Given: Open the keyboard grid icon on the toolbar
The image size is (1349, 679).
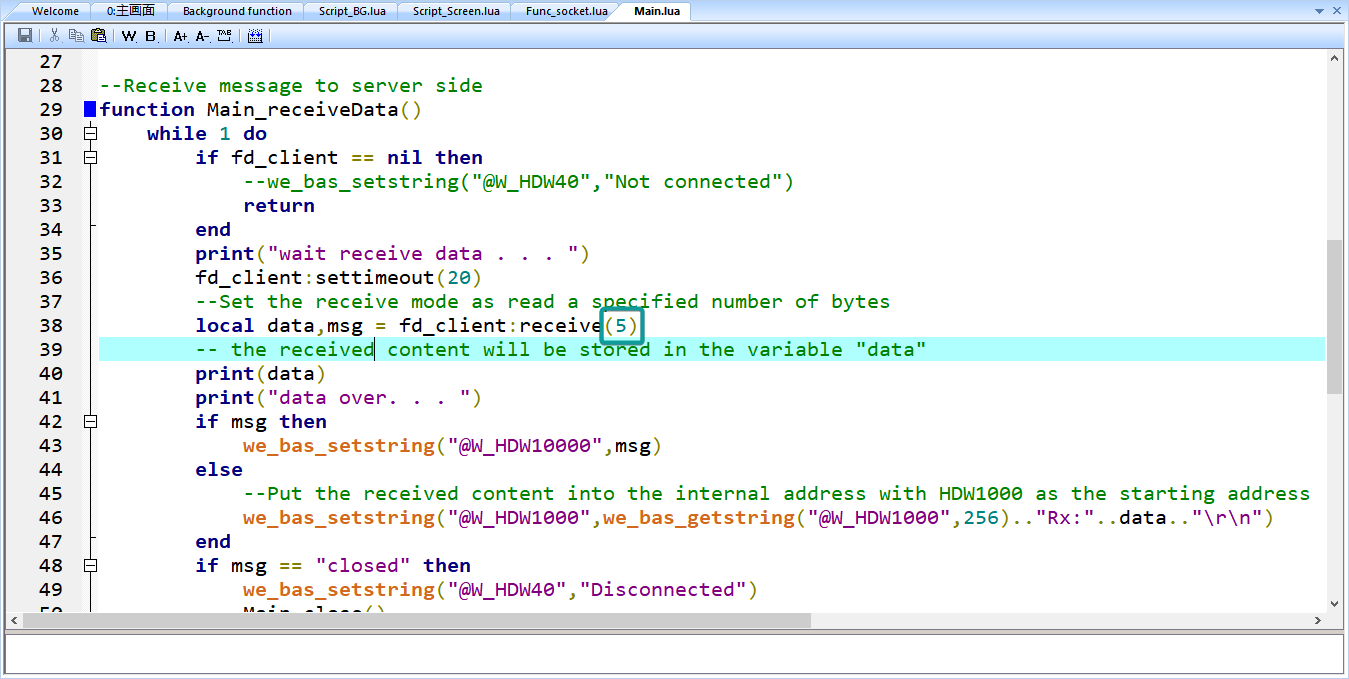Looking at the screenshot, I should tap(254, 35).
